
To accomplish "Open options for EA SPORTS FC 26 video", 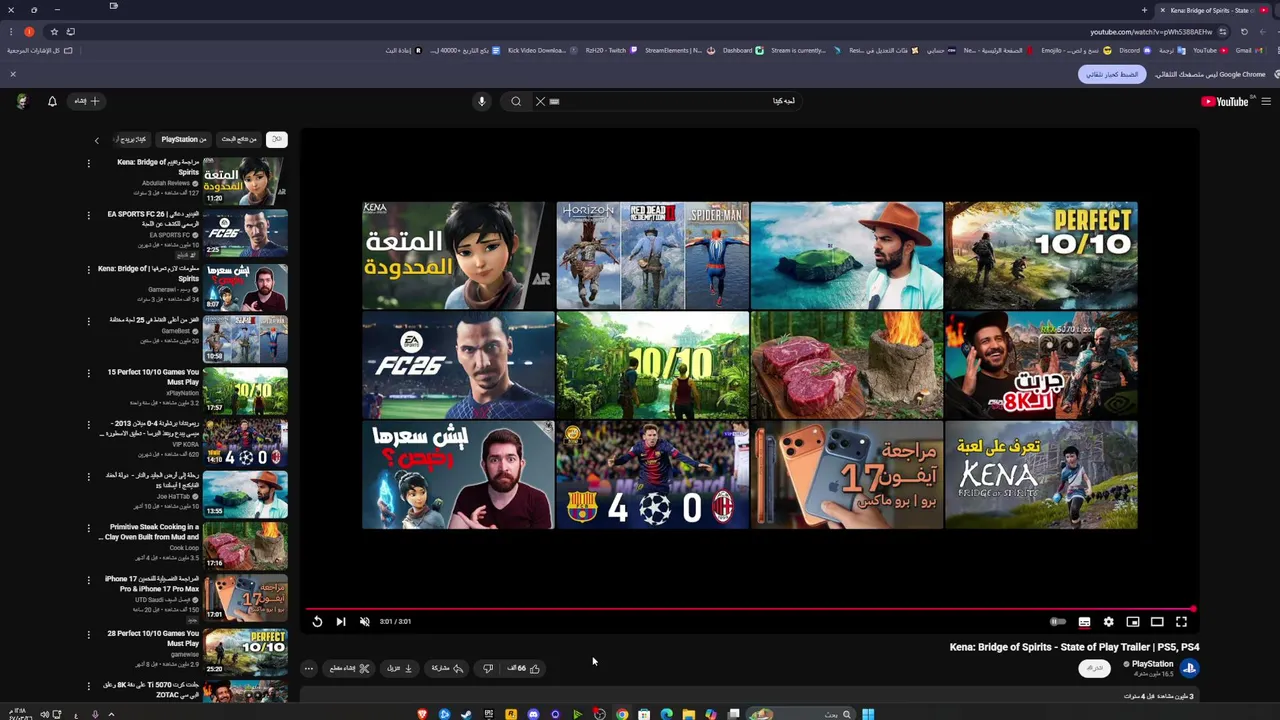I will [88, 216].
